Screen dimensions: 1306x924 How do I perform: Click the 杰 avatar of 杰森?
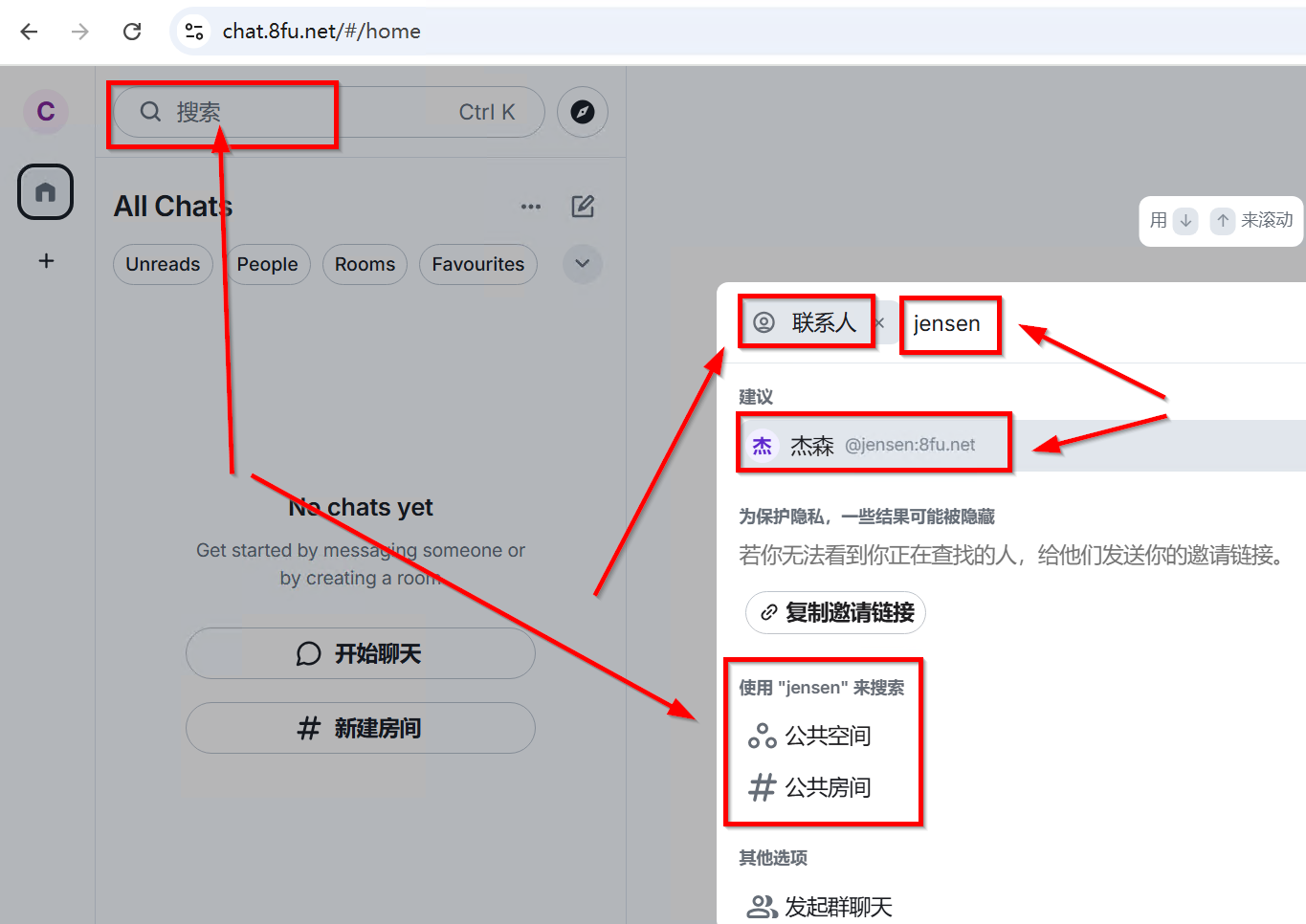pos(763,446)
